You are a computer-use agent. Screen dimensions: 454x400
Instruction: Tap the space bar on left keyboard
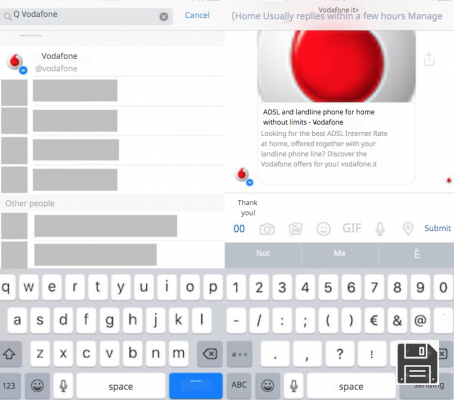coord(121,386)
